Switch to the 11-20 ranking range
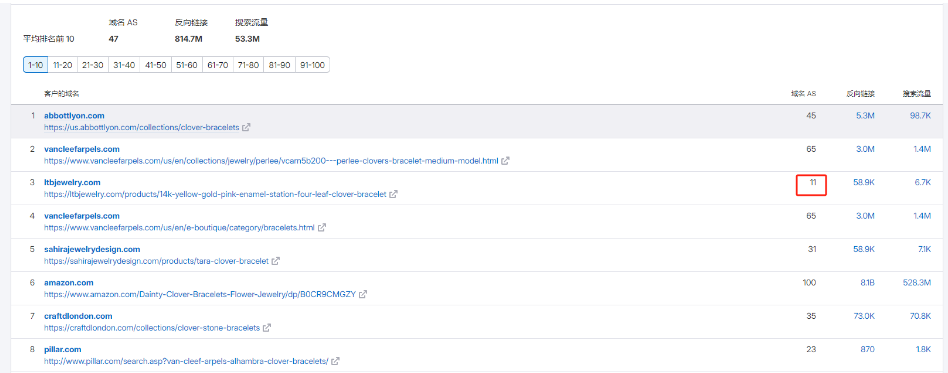The height and width of the screenshot is (373, 948). (62, 65)
